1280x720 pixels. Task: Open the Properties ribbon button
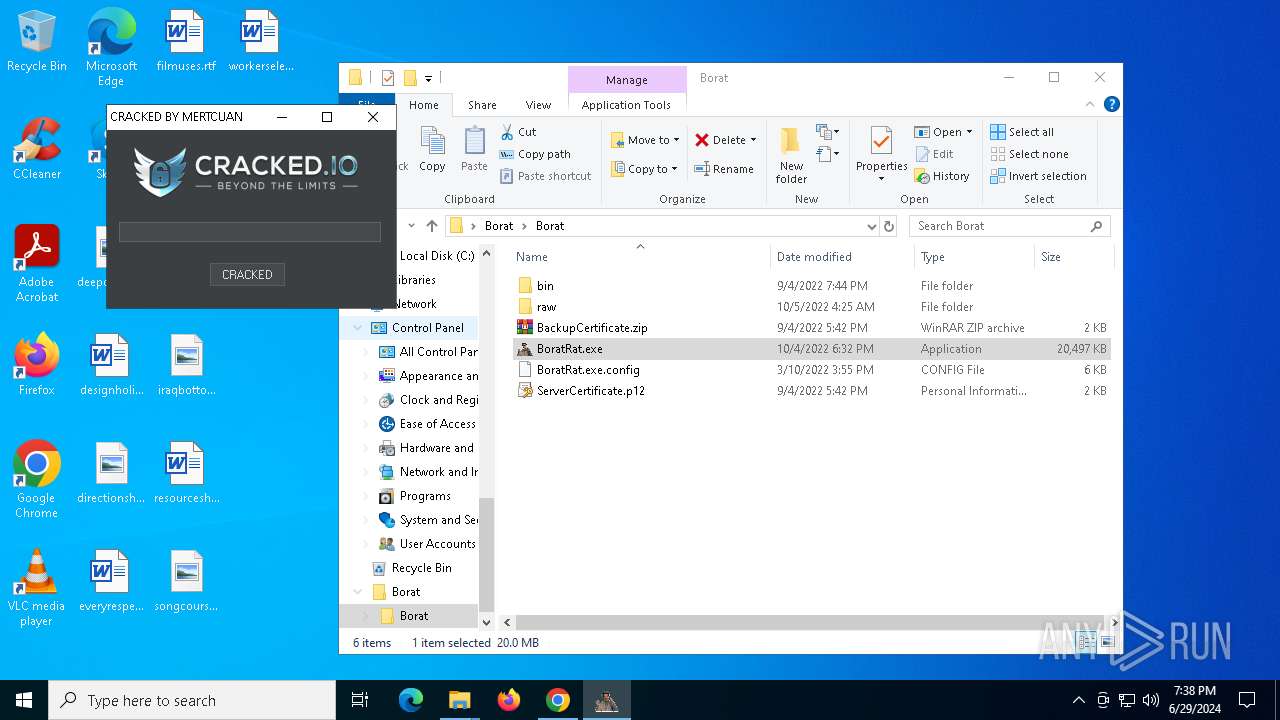(881, 154)
